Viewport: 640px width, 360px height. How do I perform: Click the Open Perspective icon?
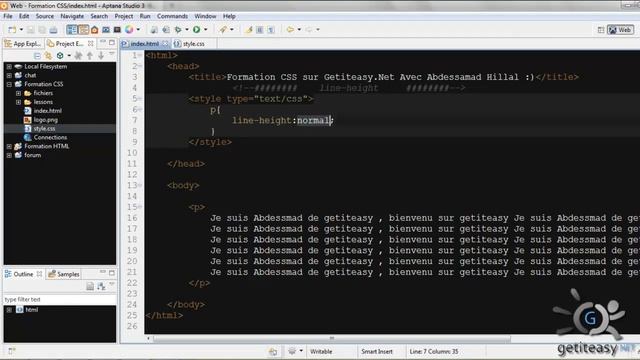point(601,30)
